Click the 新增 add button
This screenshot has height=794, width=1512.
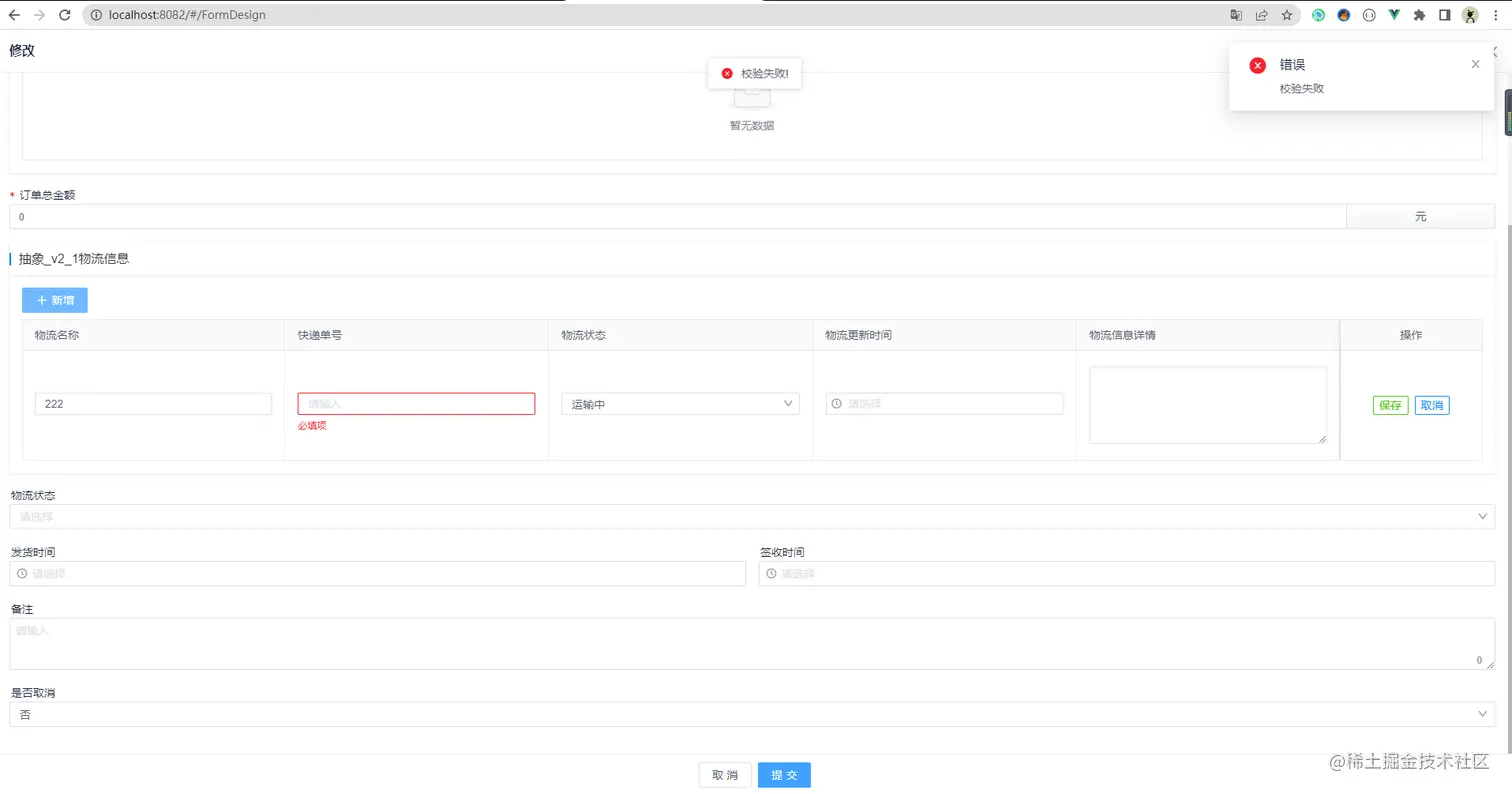tap(55, 300)
